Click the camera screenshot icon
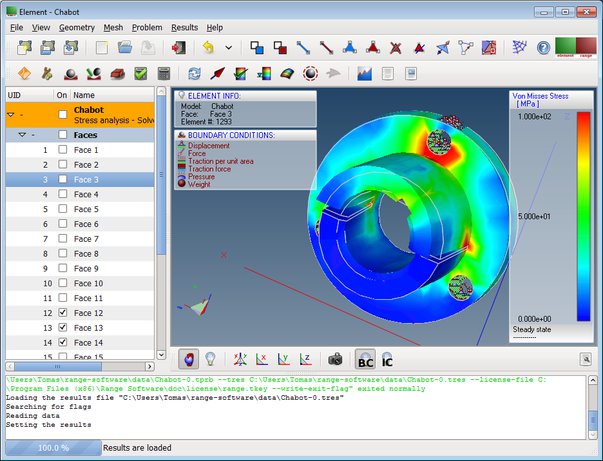This screenshot has width=603, height=461. (335, 359)
